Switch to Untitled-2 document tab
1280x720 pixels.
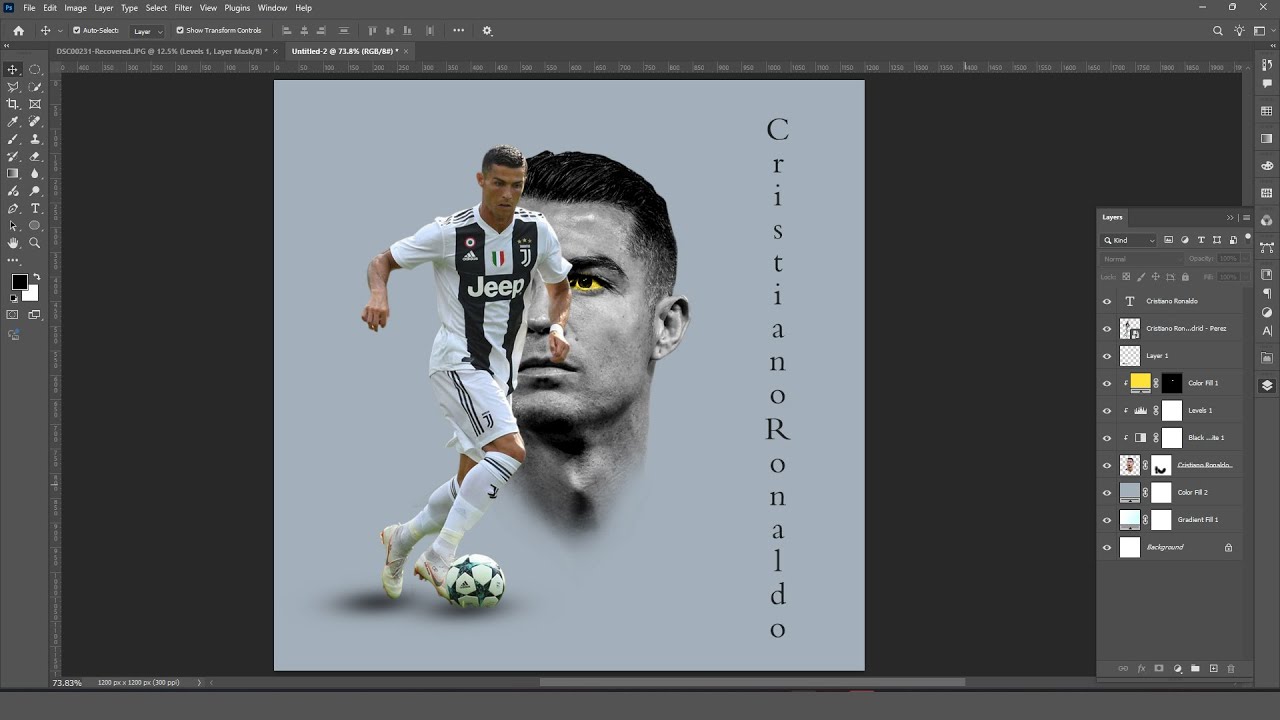point(349,50)
